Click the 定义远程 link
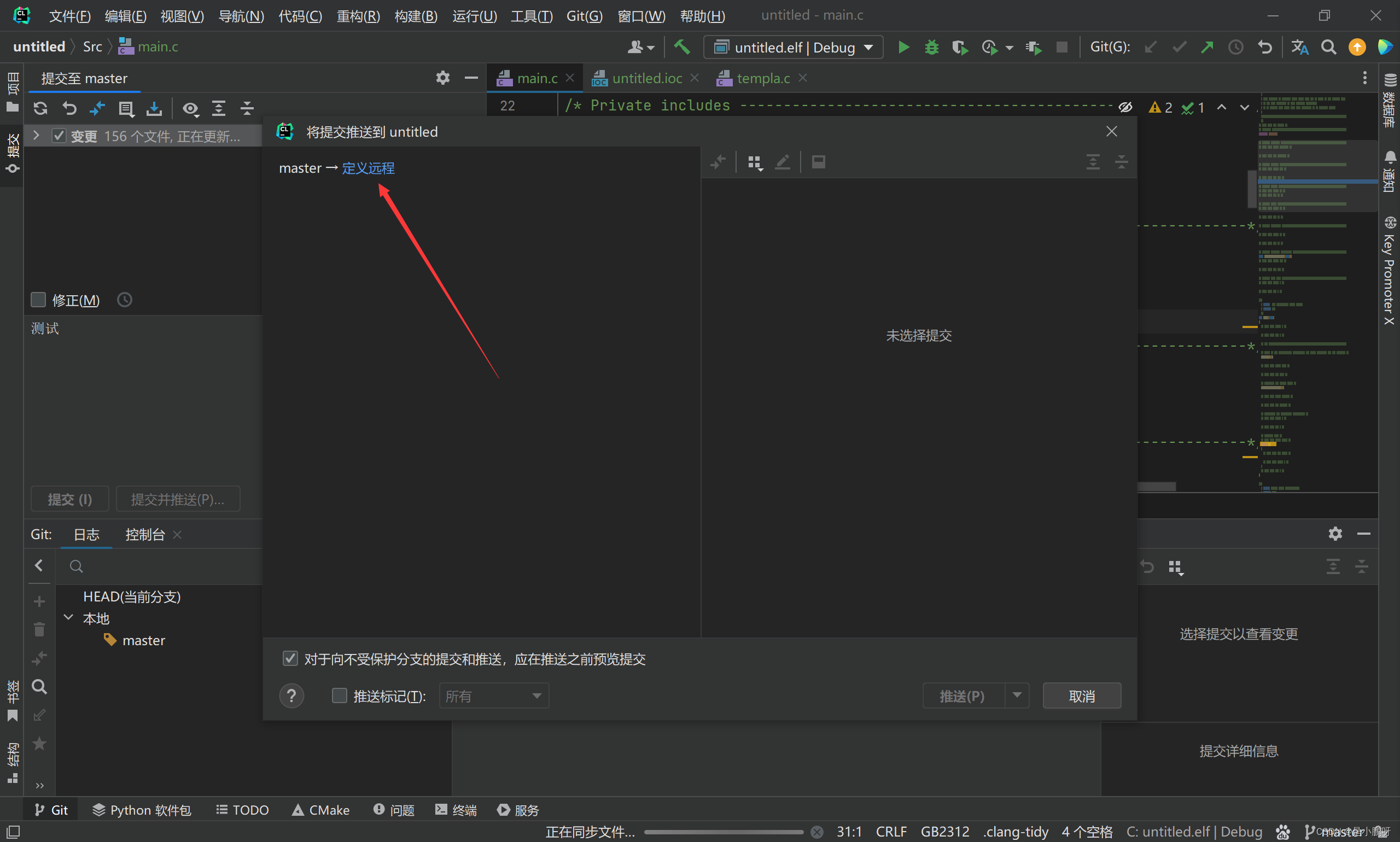The width and height of the screenshot is (1400, 842). pyautogui.click(x=367, y=168)
